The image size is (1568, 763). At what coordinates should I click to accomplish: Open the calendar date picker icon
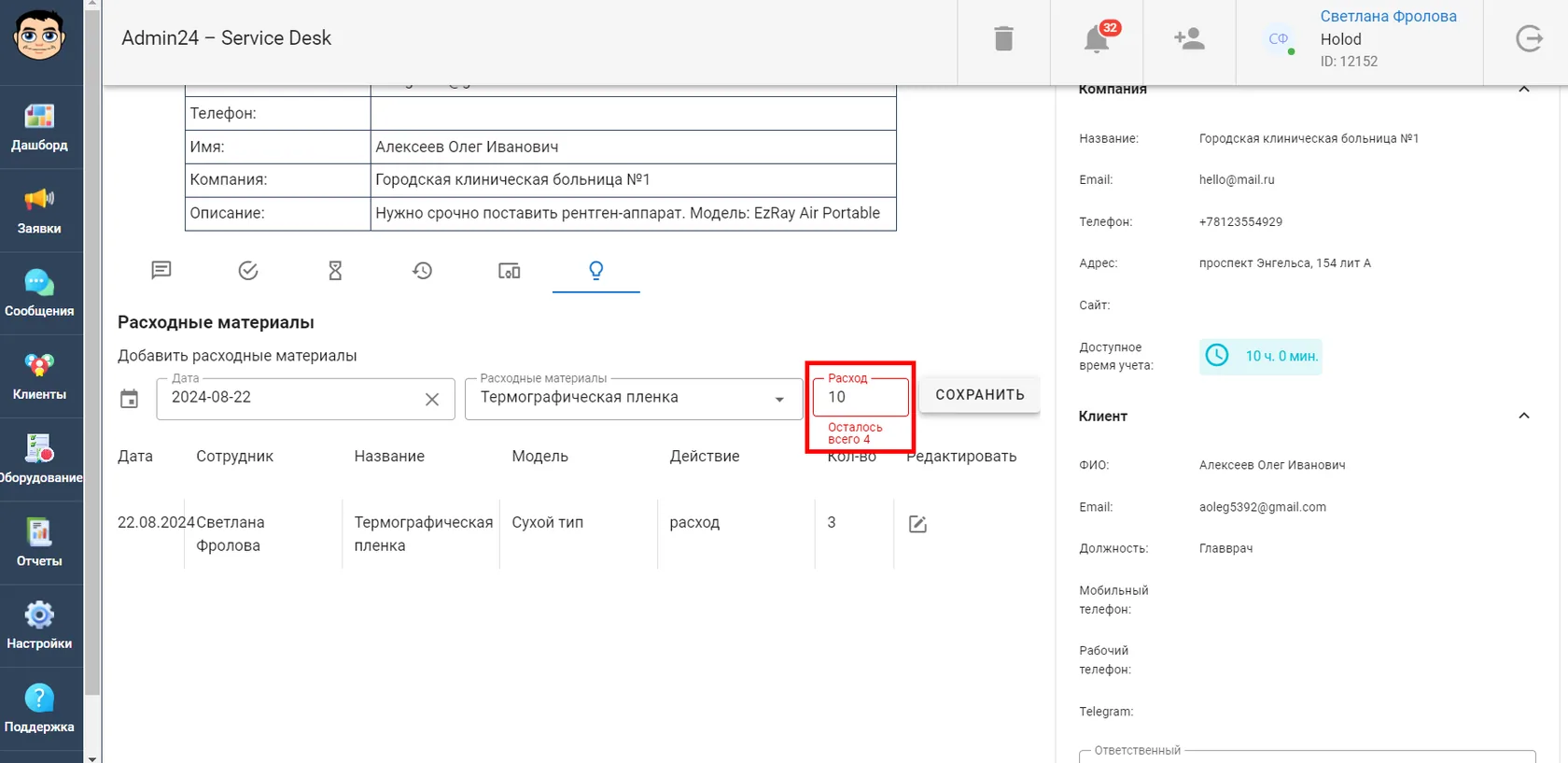tap(130, 399)
